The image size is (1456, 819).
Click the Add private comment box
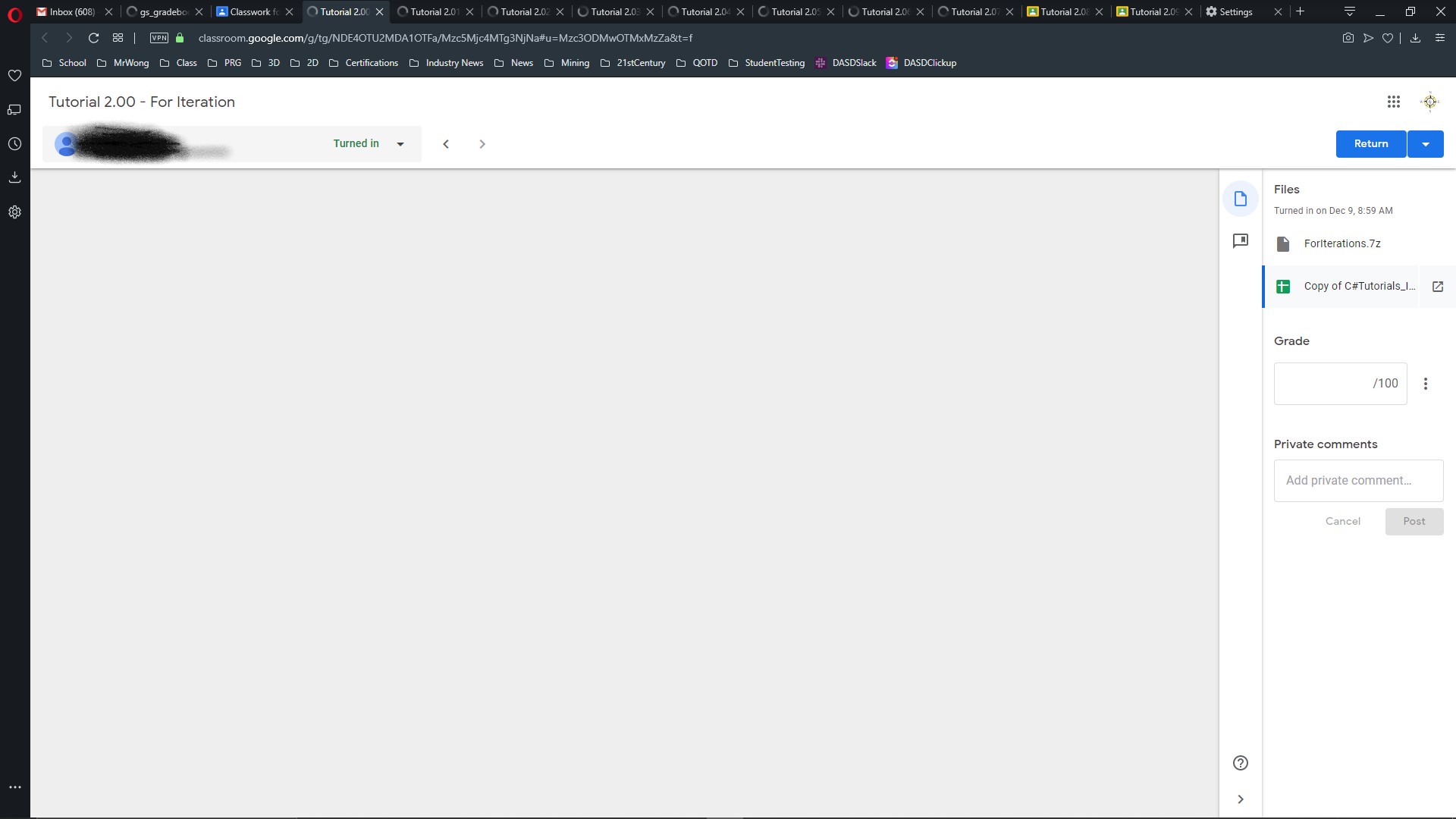pyautogui.click(x=1357, y=481)
